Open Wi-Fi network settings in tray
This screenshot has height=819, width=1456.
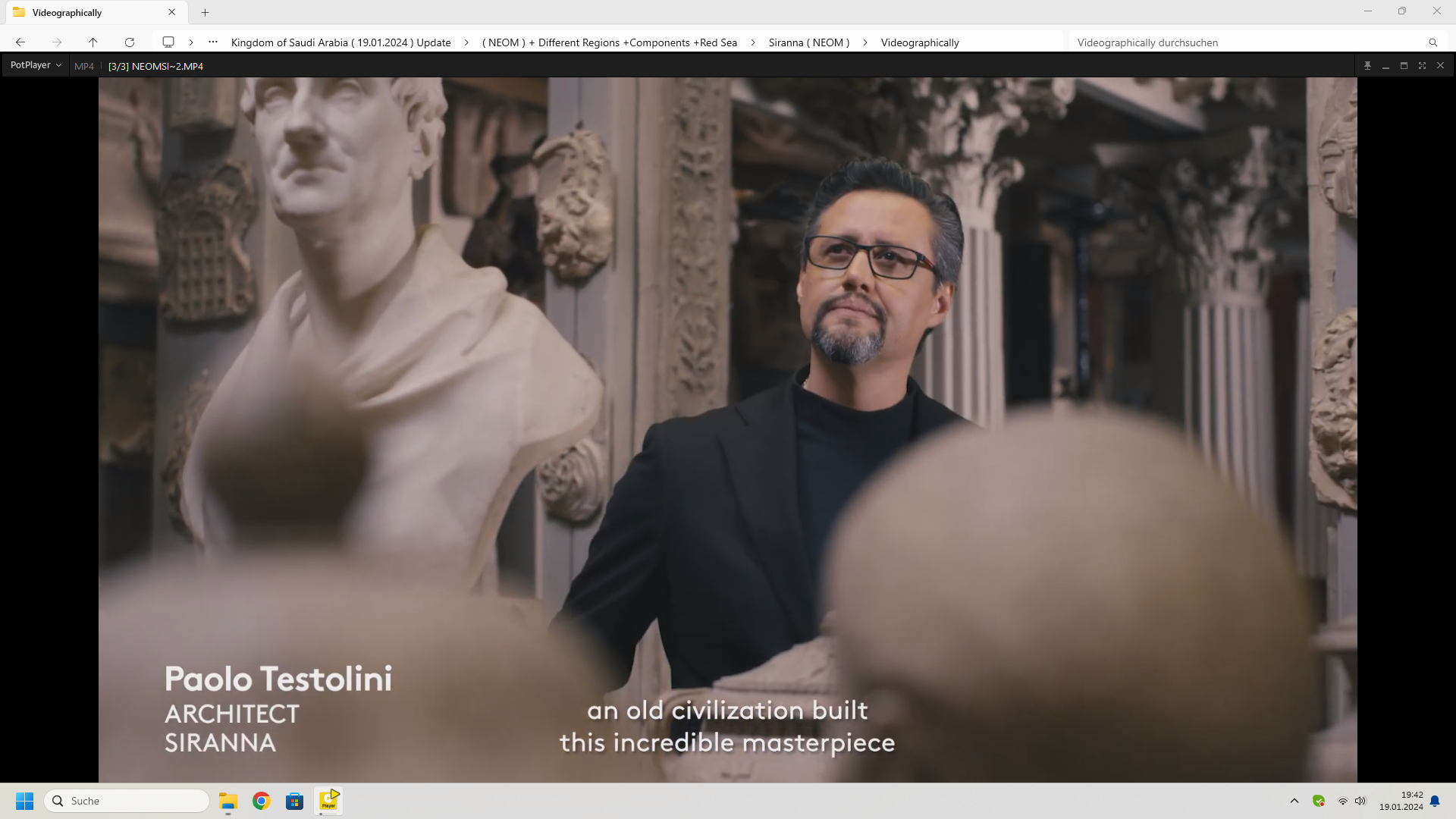pos(1342,801)
